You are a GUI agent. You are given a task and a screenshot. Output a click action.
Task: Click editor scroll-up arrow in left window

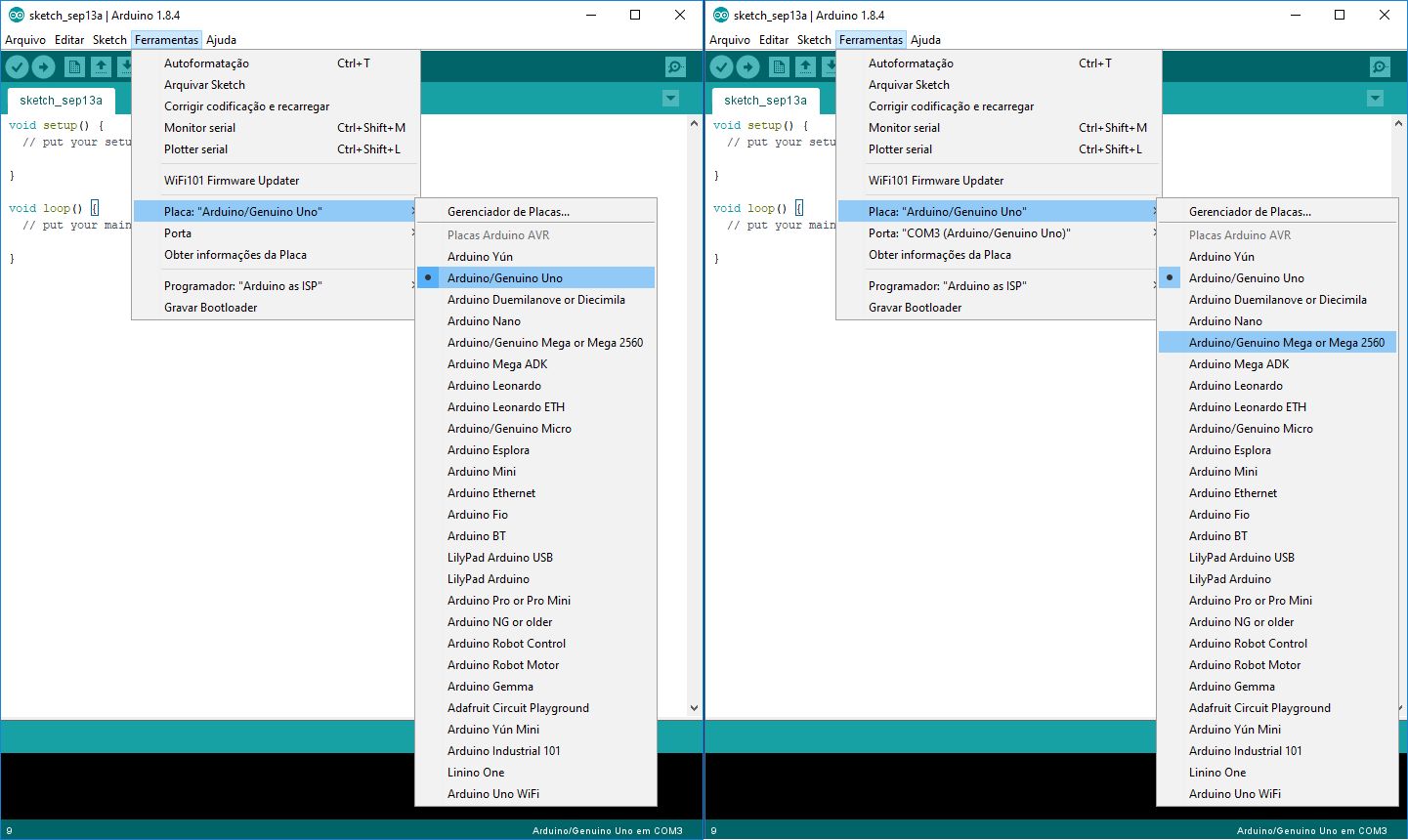[694, 124]
